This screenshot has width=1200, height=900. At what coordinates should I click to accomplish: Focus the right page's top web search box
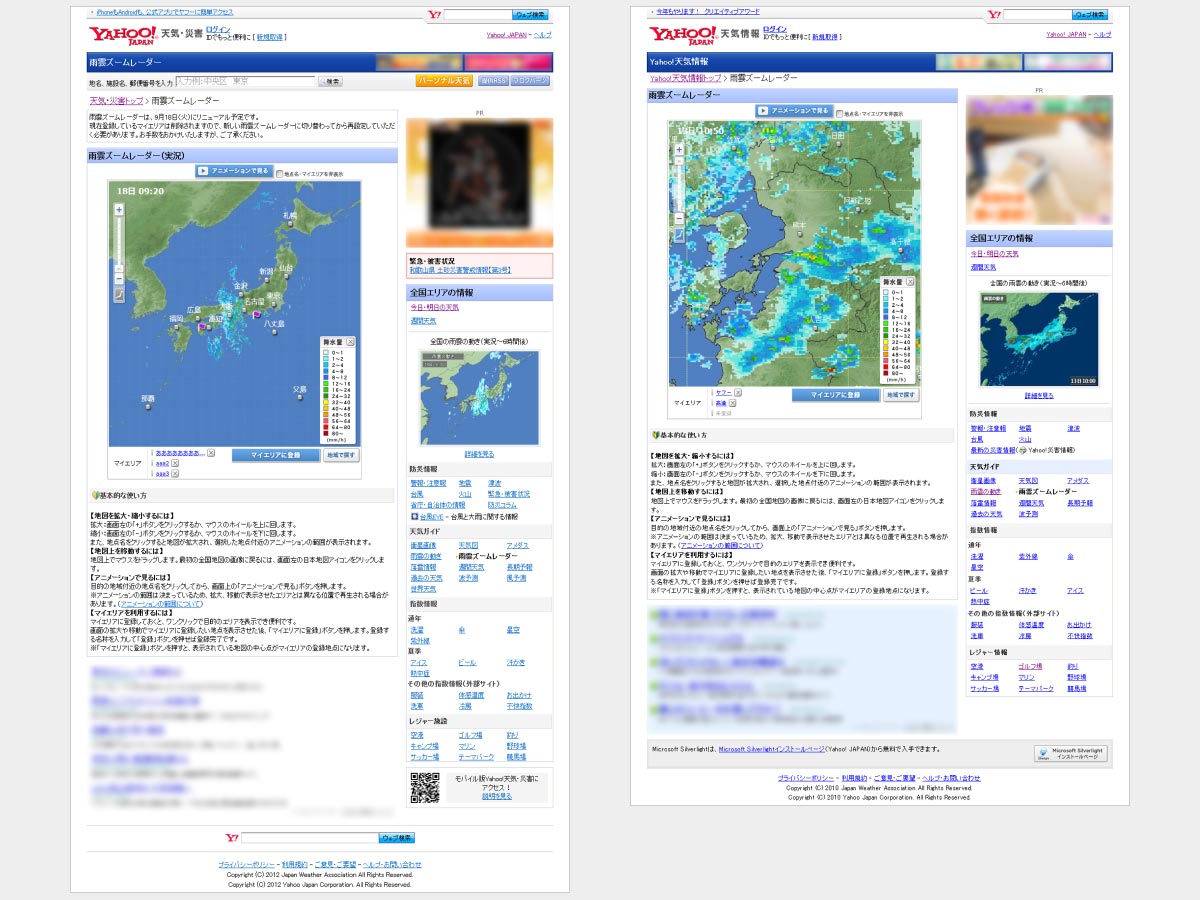click(x=1038, y=15)
